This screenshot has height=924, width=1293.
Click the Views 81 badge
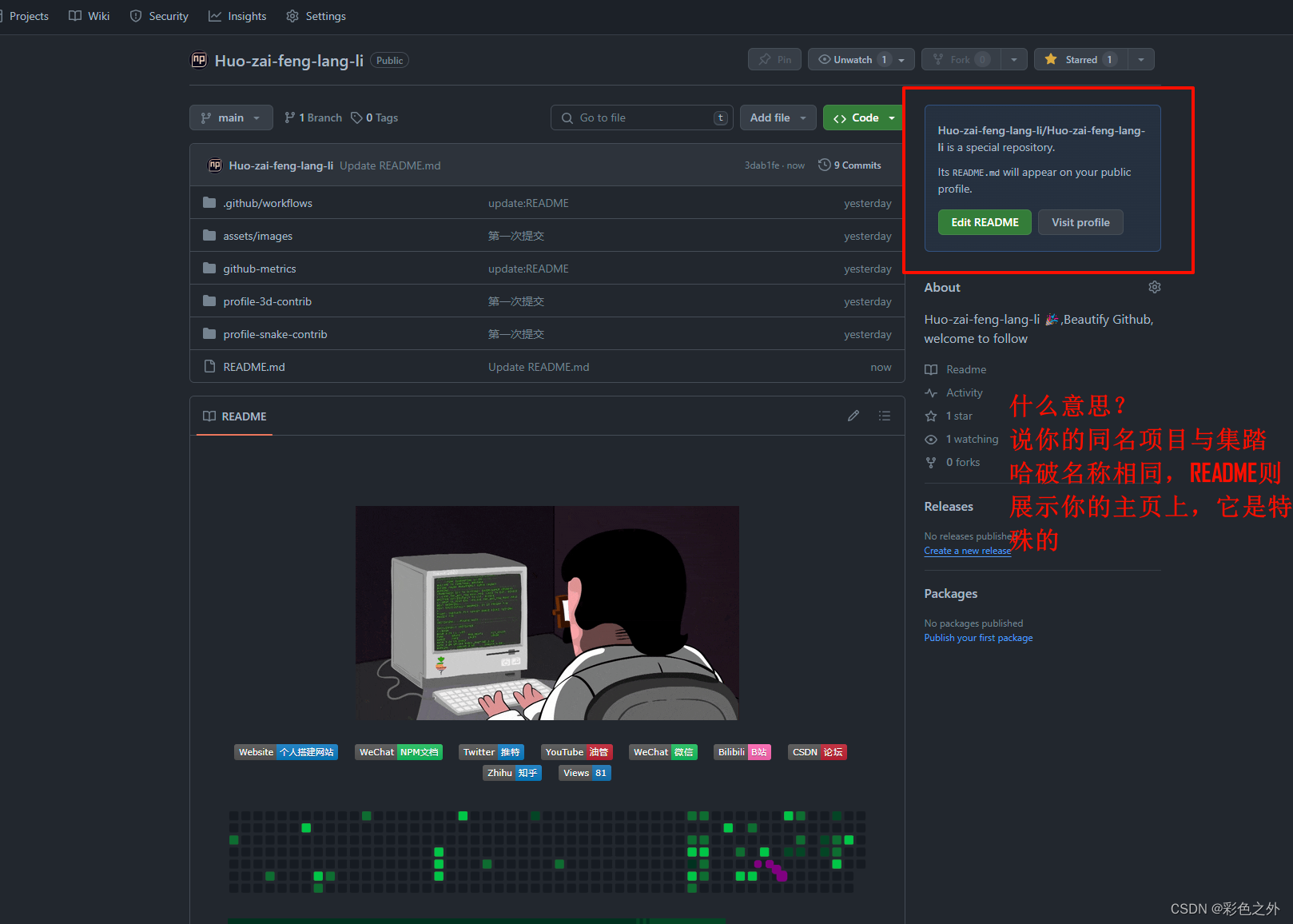585,773
